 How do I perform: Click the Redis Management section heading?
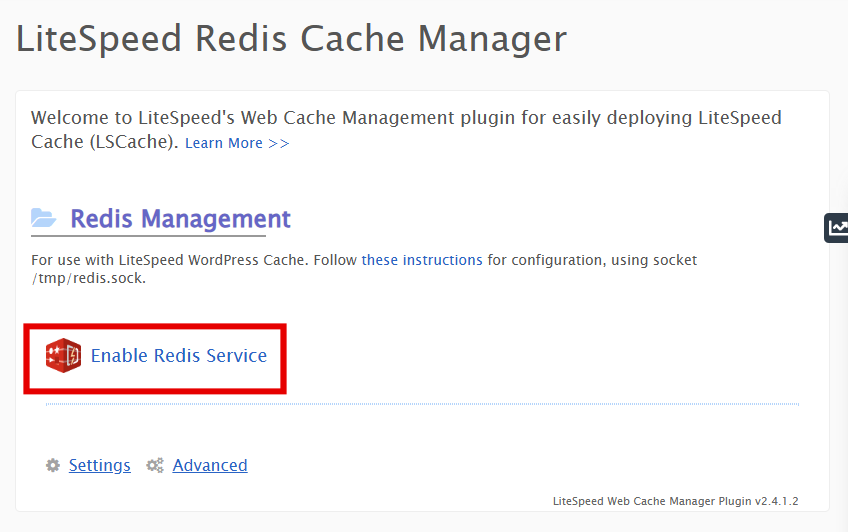tap(180, 219)
